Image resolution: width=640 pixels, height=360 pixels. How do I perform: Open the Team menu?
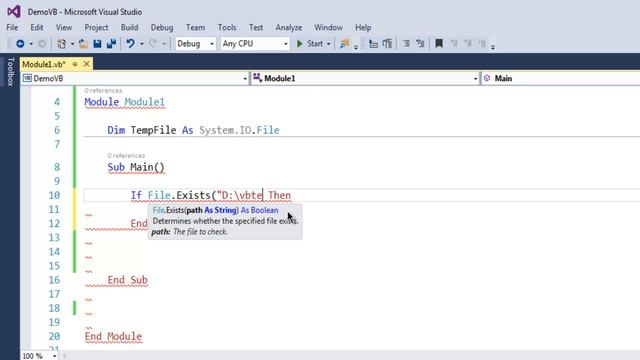click(196, 27)
